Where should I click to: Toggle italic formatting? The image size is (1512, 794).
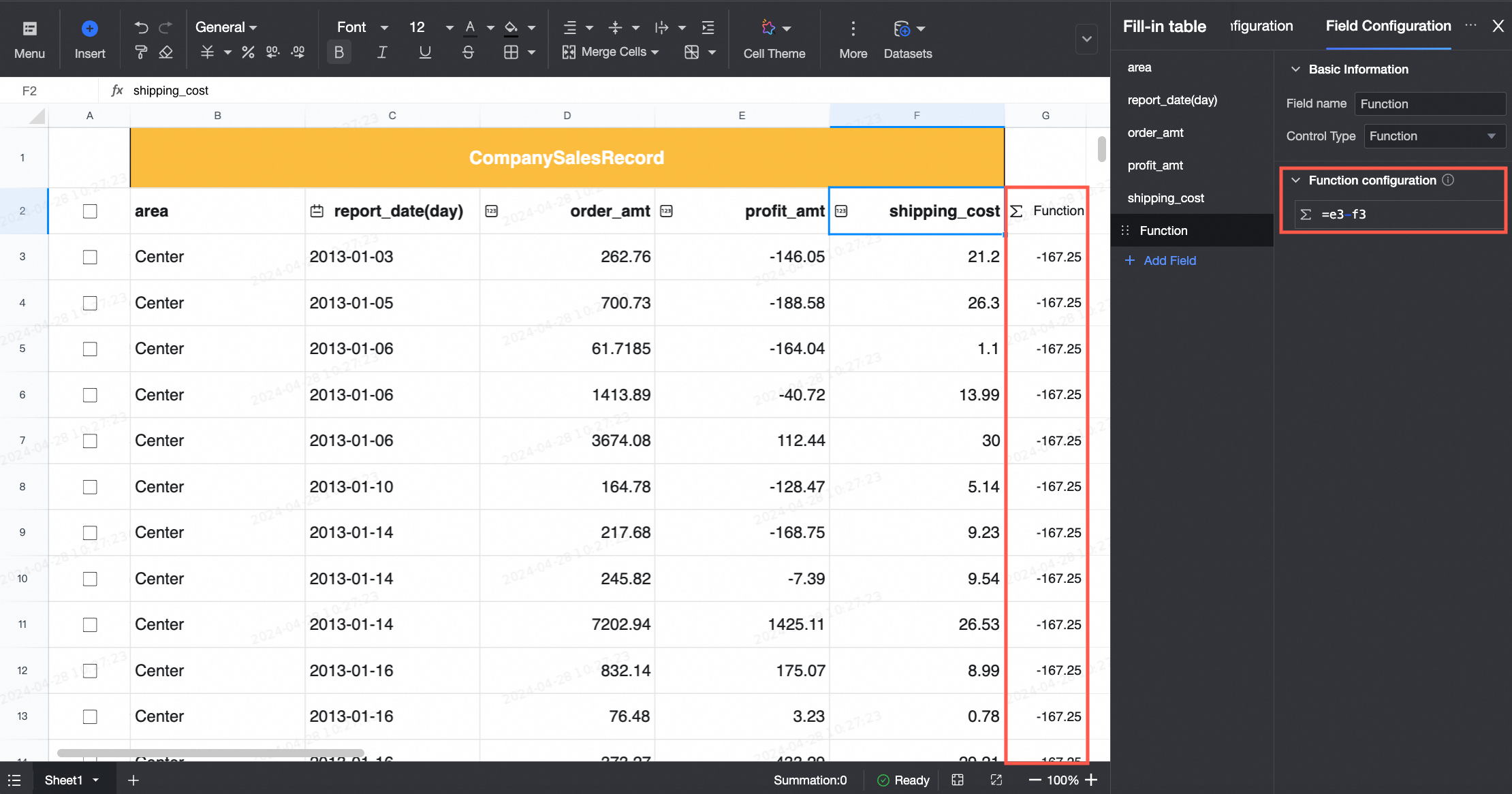click(382, 52)
